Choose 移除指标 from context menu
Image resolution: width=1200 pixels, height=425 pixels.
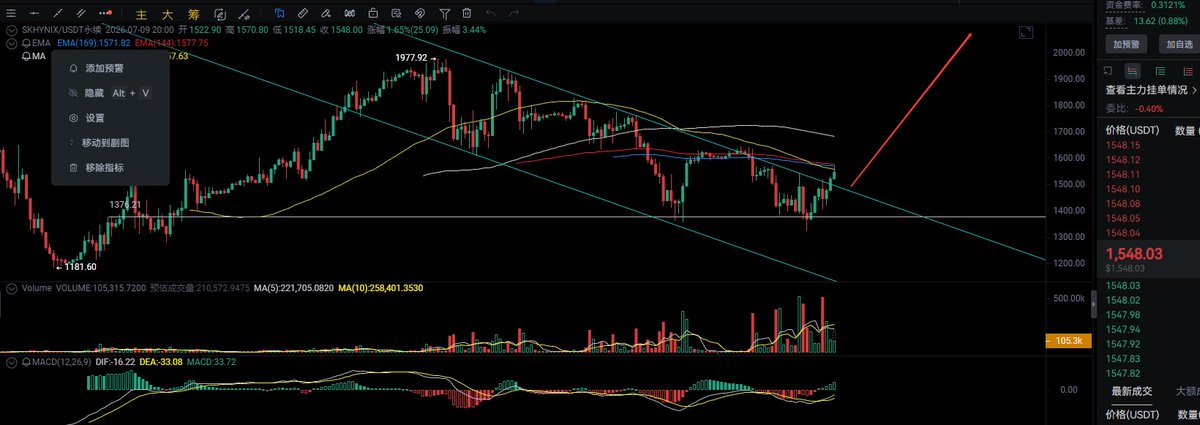pos(104,167)
